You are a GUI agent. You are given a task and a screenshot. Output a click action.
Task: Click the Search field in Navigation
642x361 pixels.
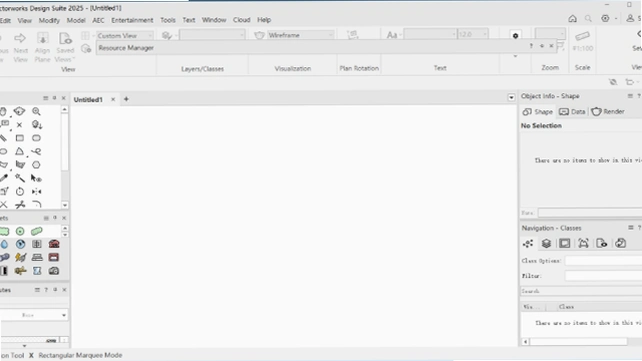[x=581, y=291]
